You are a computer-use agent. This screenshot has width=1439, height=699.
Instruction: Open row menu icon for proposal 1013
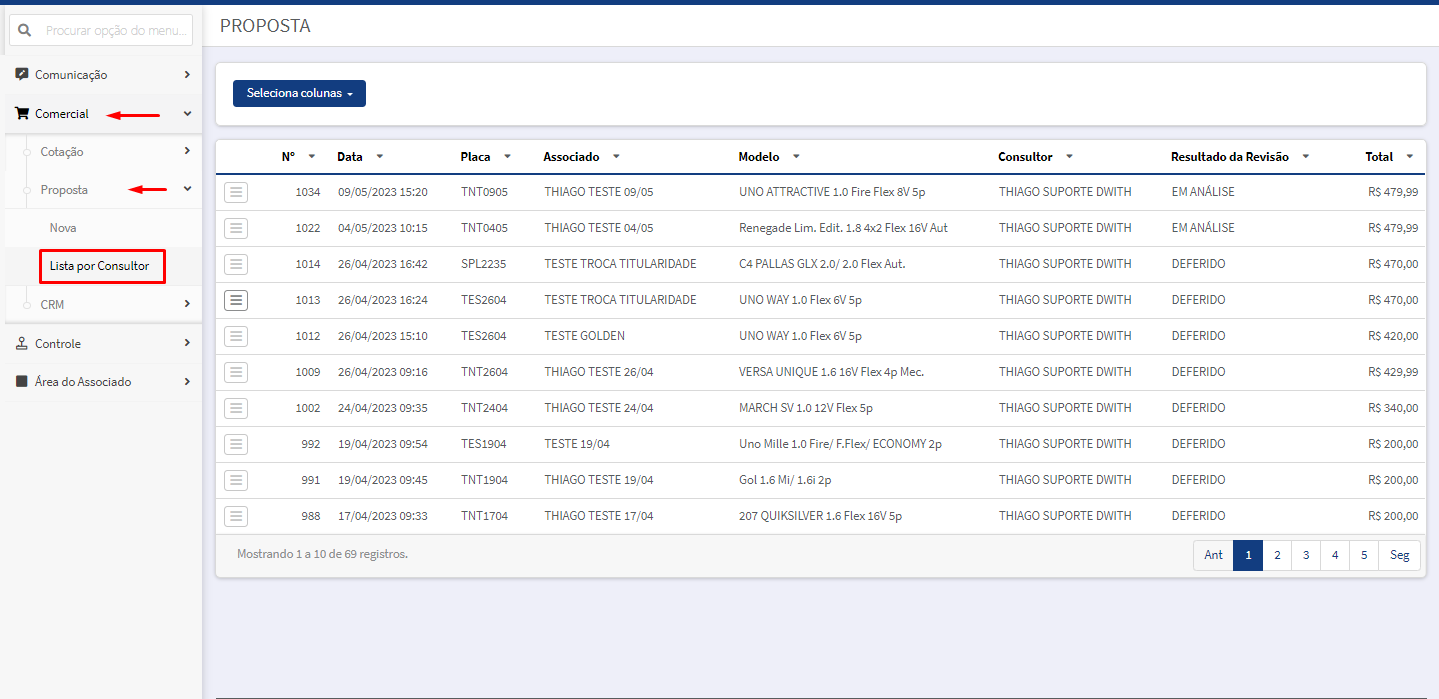pos(236,300)
